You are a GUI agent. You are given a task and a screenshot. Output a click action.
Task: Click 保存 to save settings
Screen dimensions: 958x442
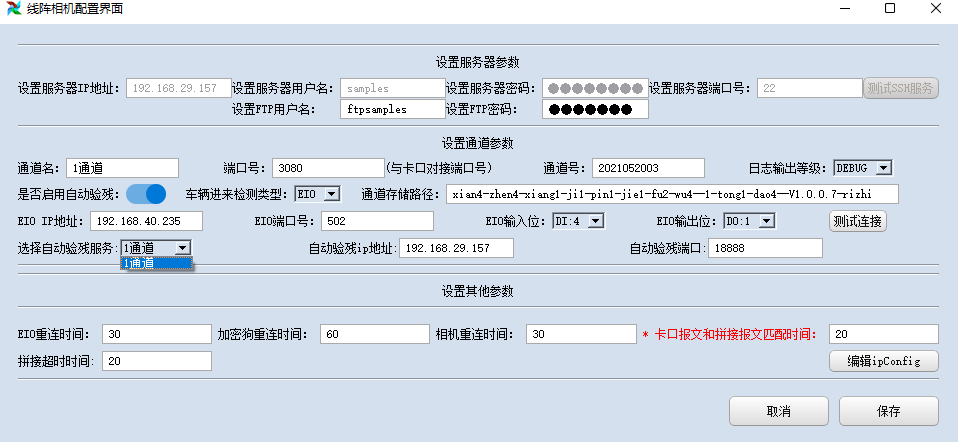[889, 411]
